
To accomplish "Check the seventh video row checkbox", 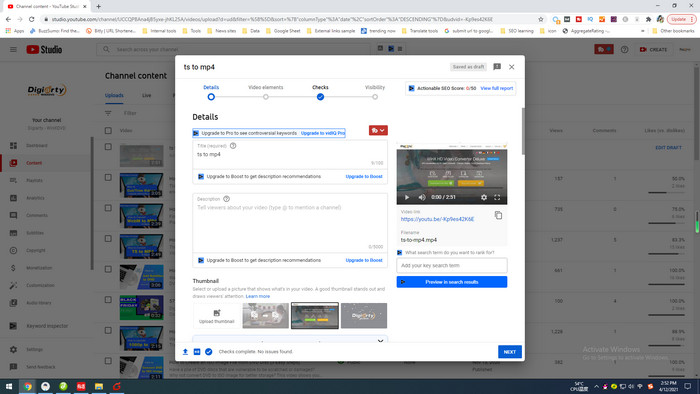I will 108,331.
